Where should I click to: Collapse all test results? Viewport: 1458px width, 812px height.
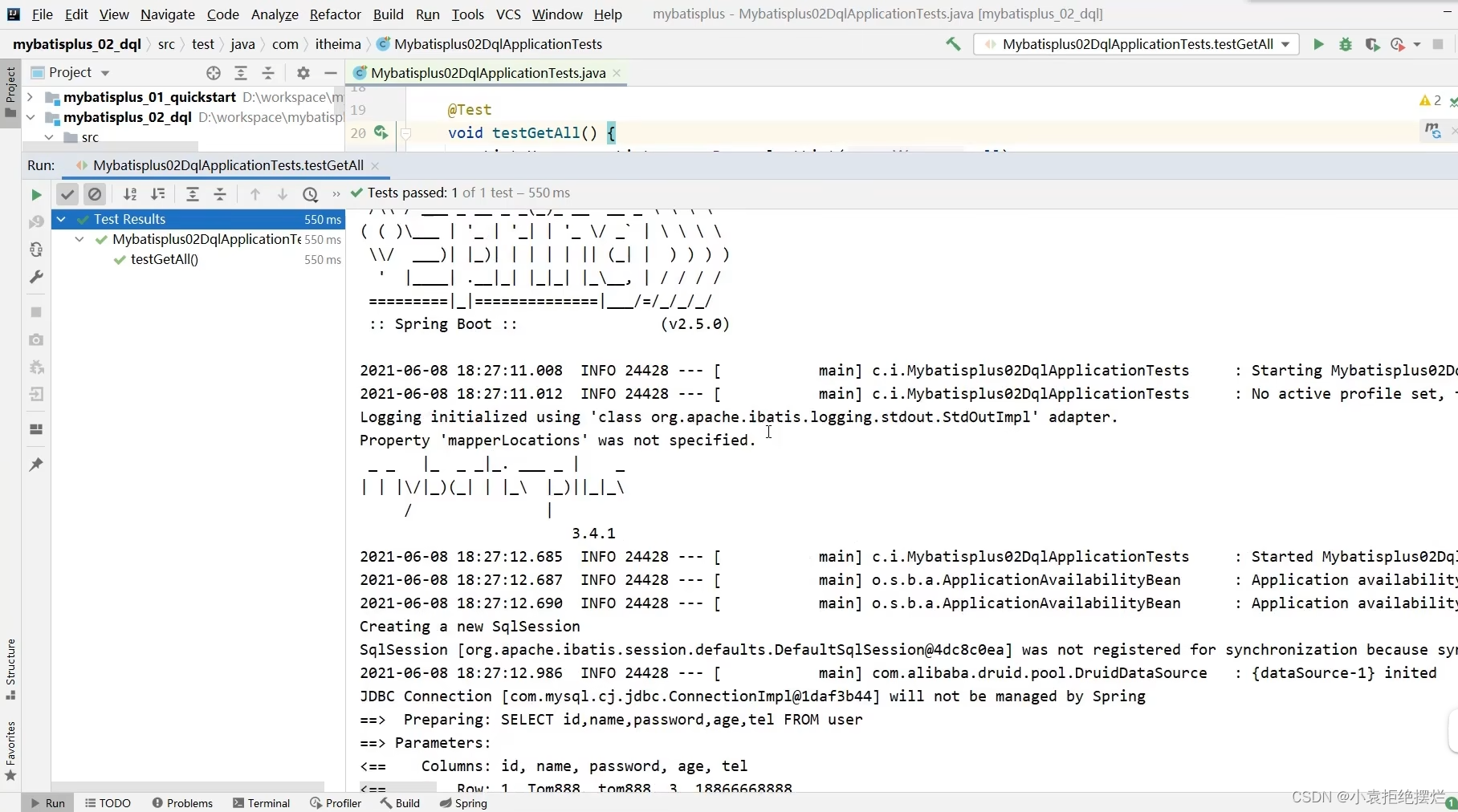point(220,194)
